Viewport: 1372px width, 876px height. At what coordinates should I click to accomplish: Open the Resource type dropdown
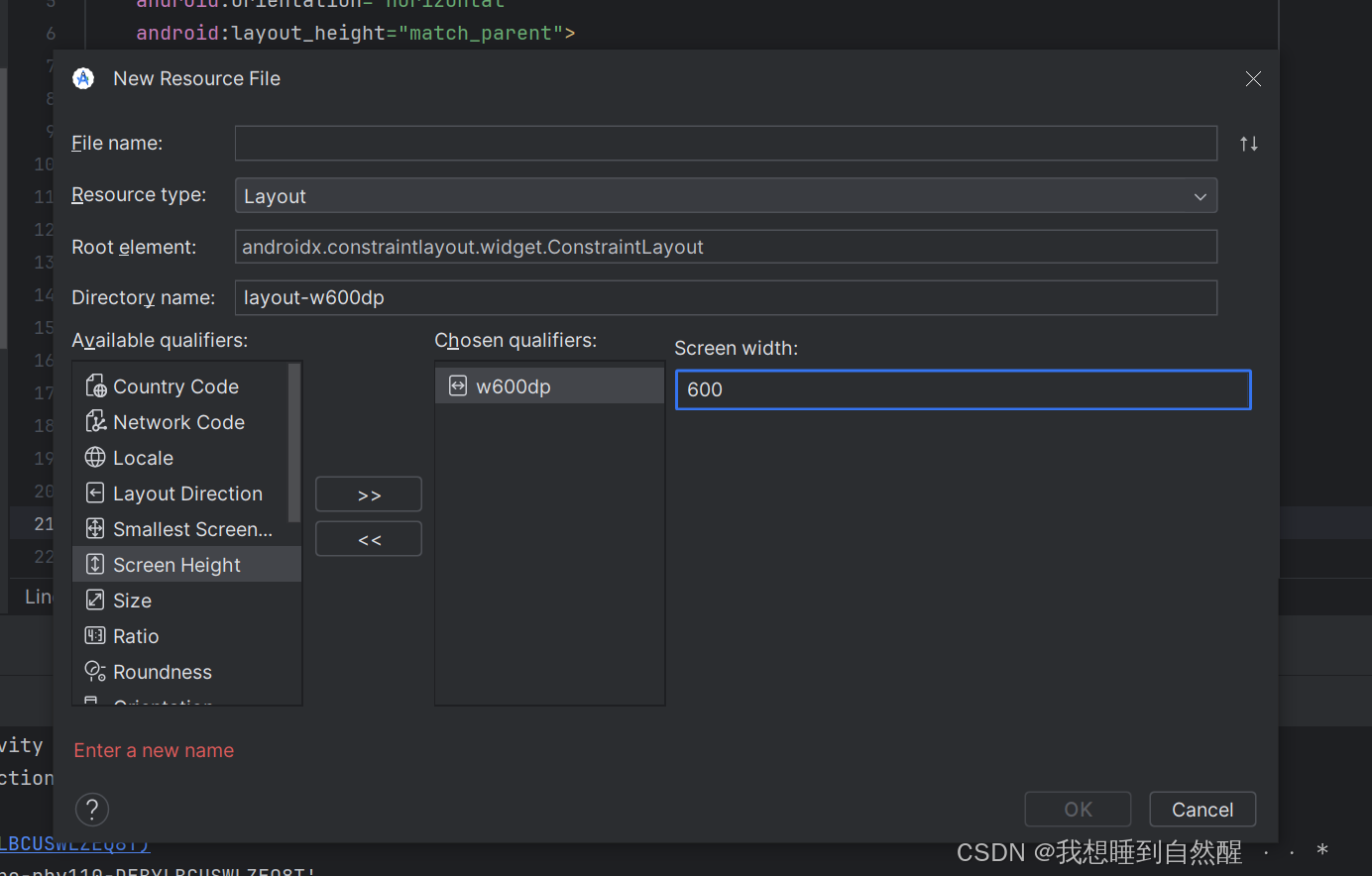click(726, 195)
